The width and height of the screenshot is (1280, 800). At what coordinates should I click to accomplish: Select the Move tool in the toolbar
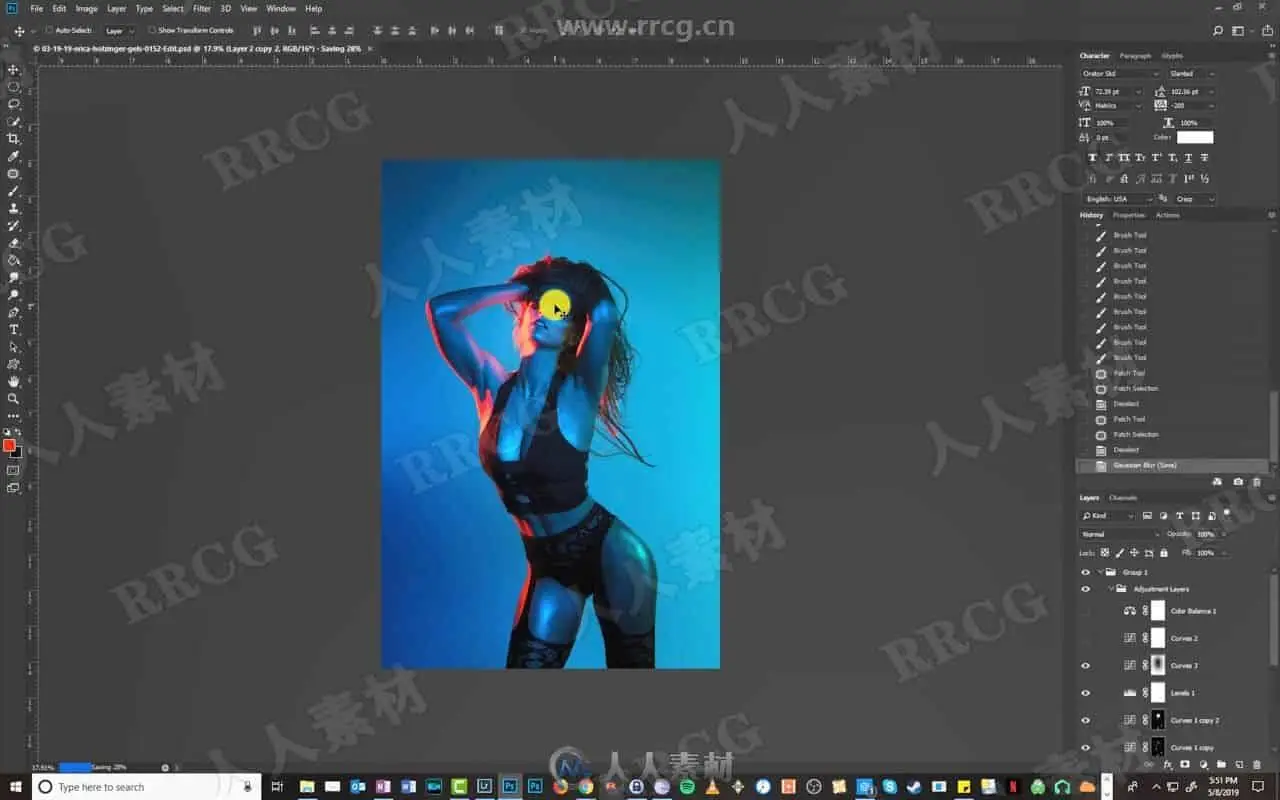13,70
